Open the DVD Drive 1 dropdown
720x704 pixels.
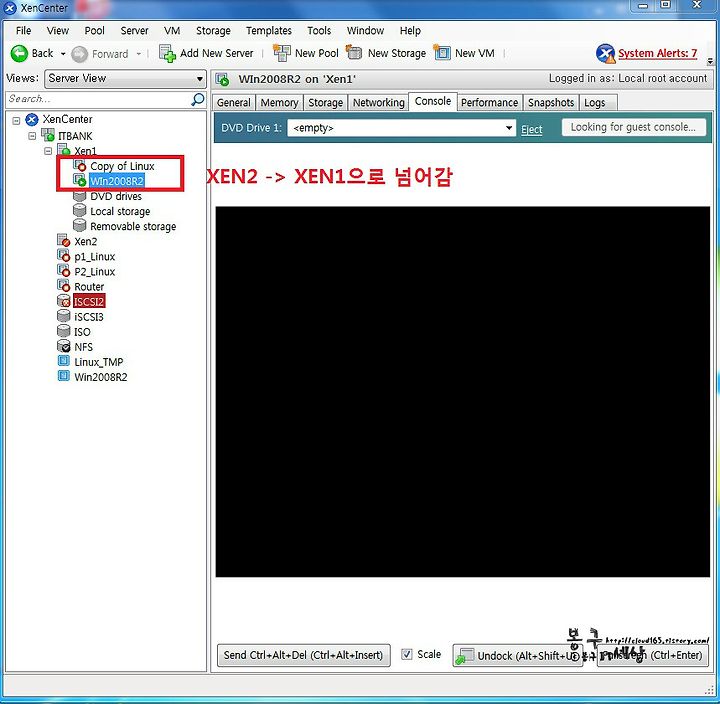tap(401, 128)
